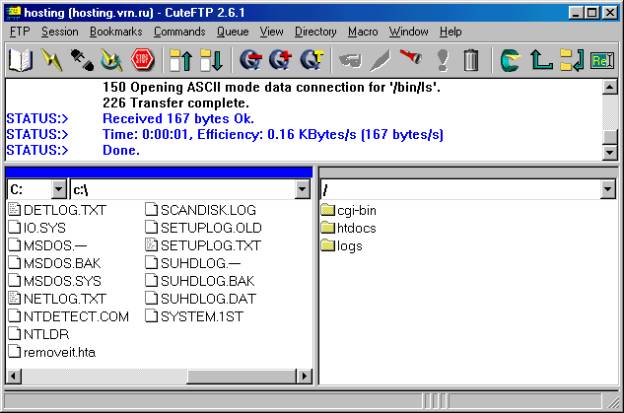The width and height of the screenshot is (624, 413).
Task: Select file SUHDLOG.DAT
Action: [x=201, y=299]
